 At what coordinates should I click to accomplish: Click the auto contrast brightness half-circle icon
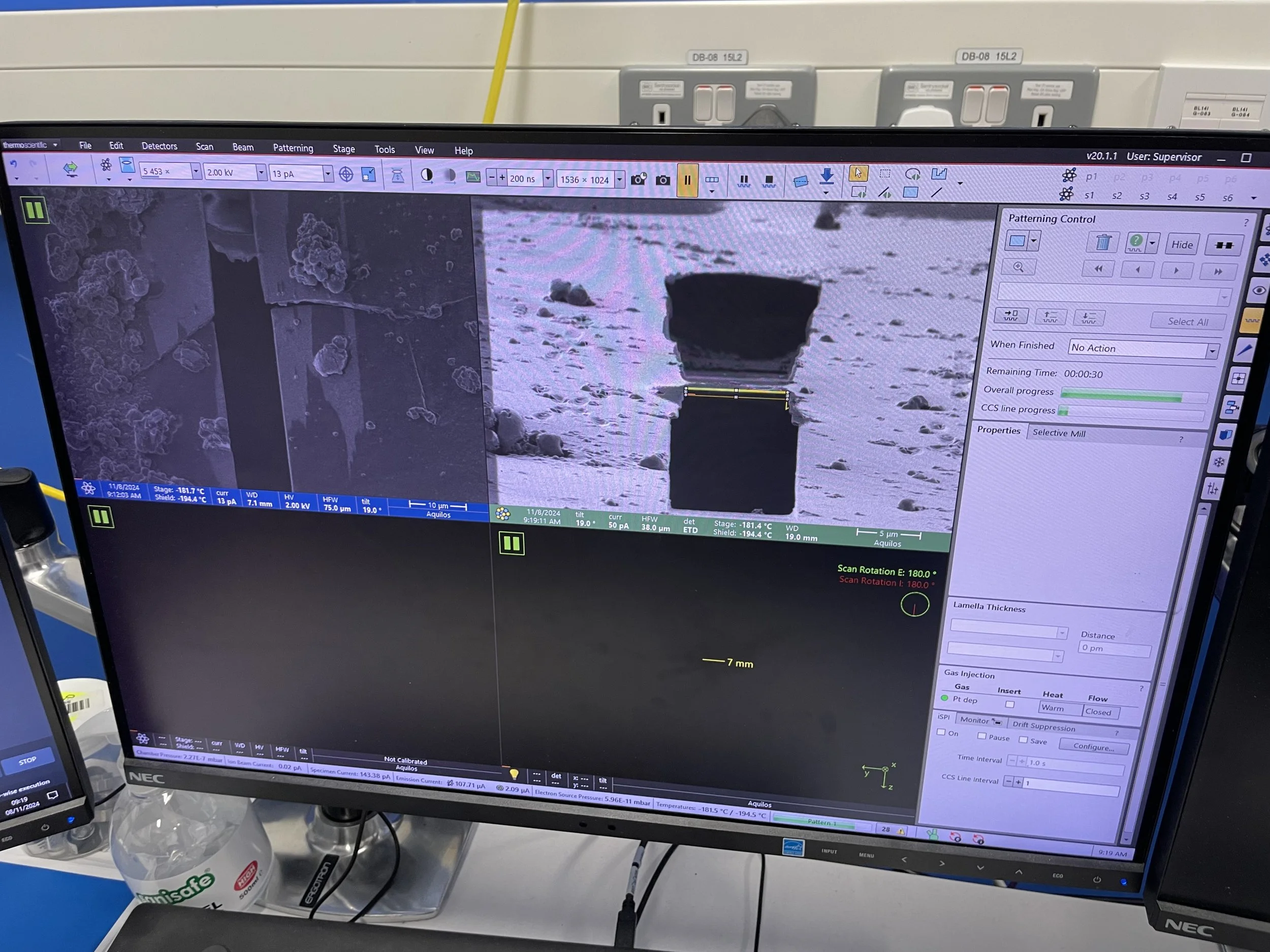(x=427, y=176)
